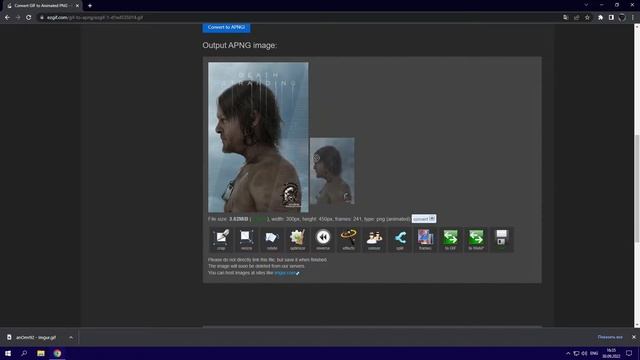The width and height of the screenshot is (640, 360).
Task: Open the effects tool
Action: click(348, 240)
